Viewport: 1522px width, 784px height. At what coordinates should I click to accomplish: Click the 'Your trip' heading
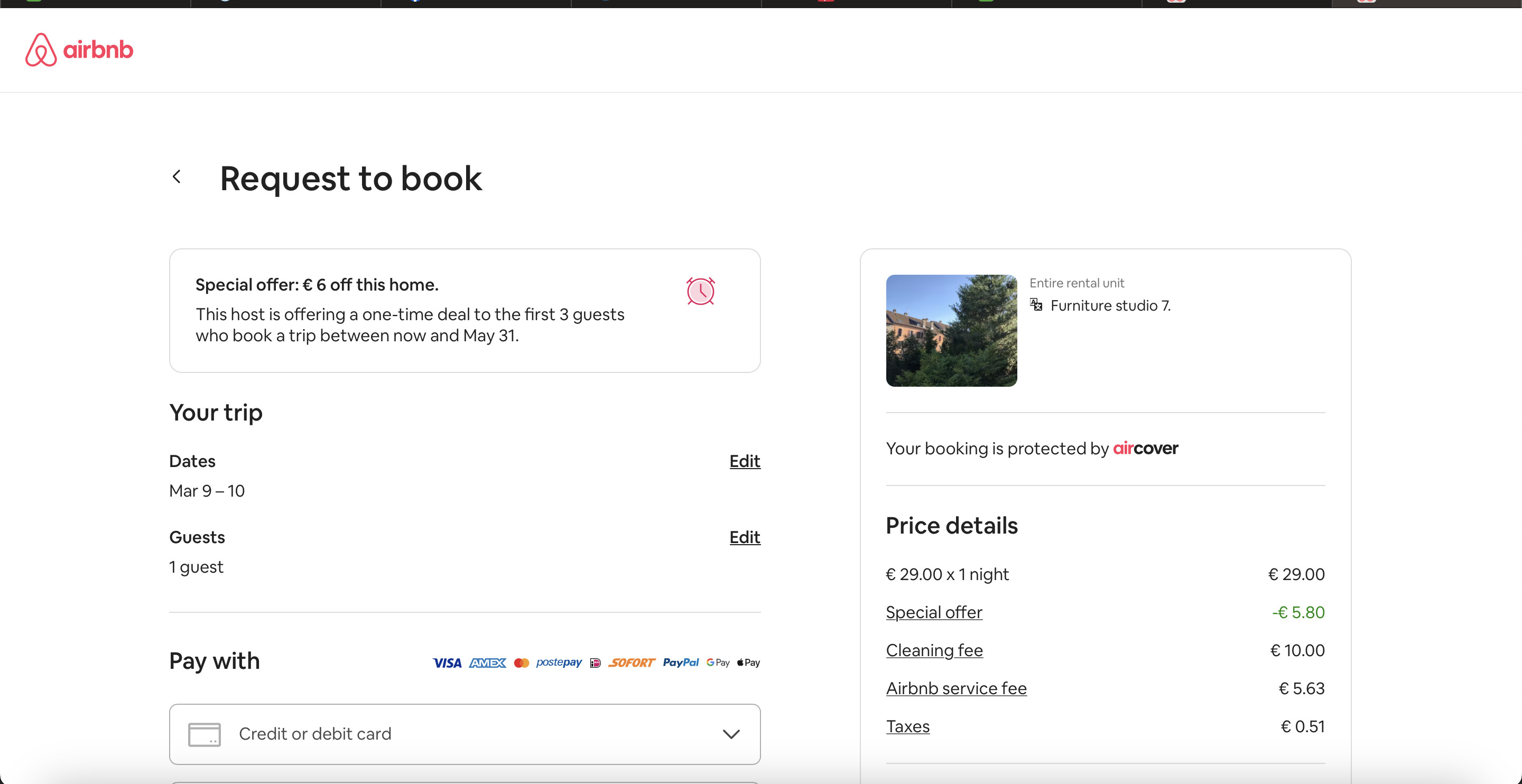216,413
